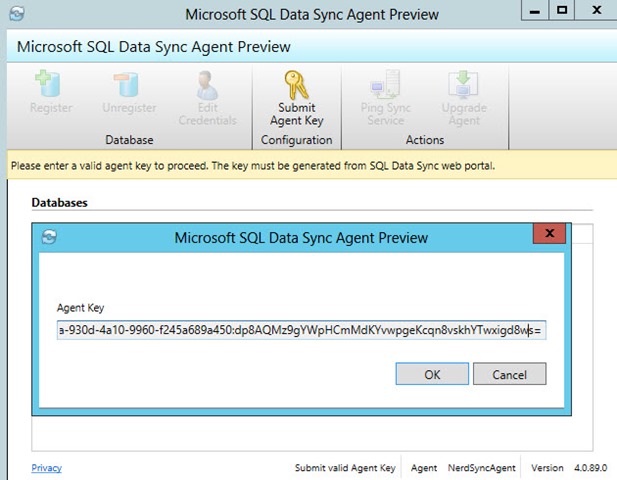Click the Ping Sync Service icon
This screenshot has width=617, height=480.
(385, 84)
